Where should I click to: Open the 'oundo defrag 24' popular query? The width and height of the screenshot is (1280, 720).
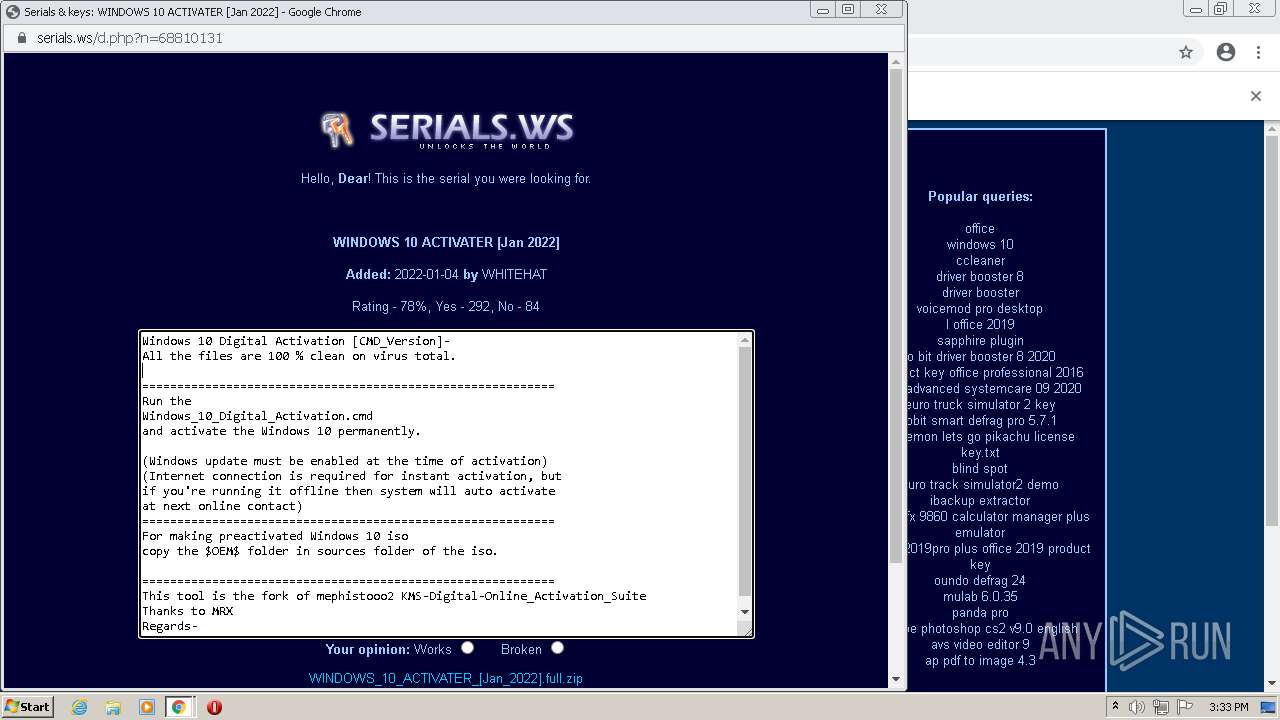coord(980,580)
